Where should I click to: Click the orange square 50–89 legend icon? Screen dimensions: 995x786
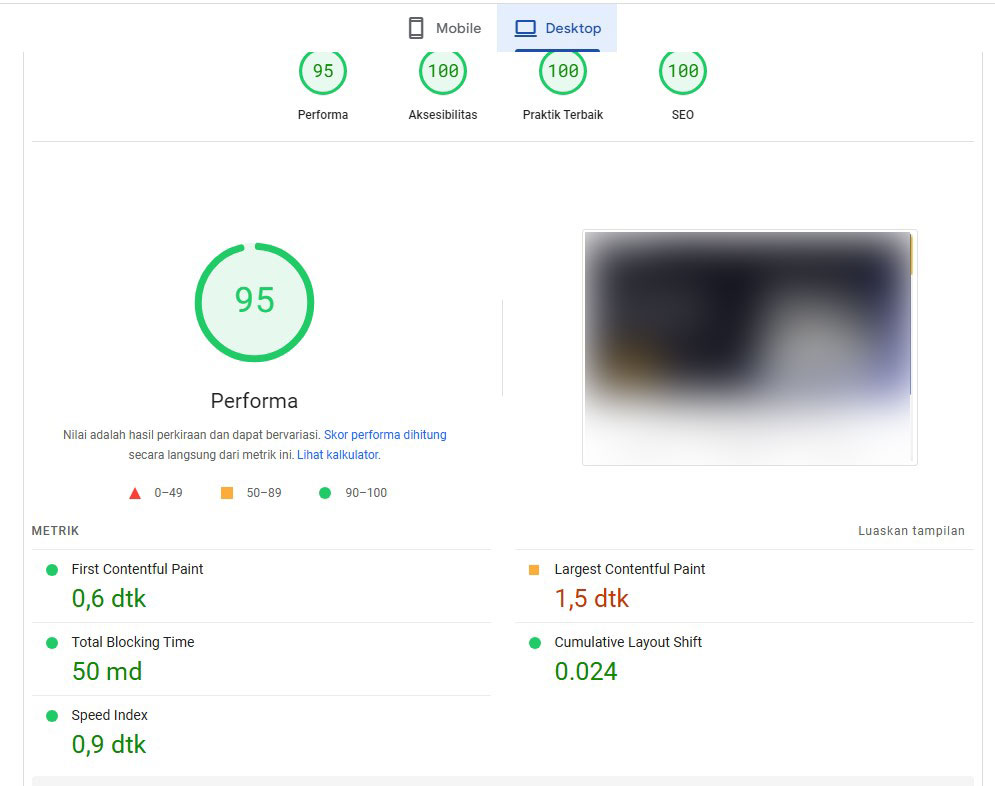(x=227, y=493)
